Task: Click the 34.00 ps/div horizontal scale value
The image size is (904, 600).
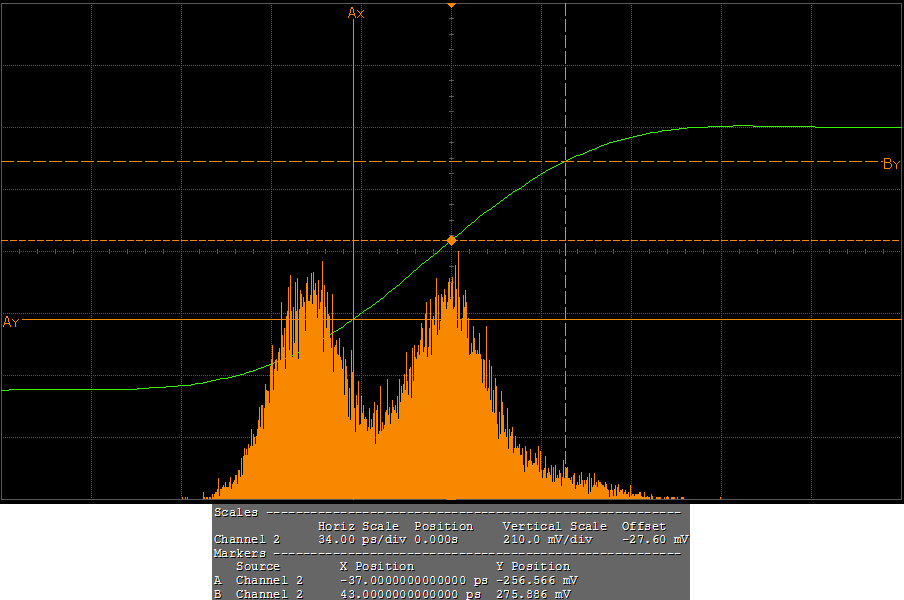Action: pyautogui.click(x=358, y=539)
